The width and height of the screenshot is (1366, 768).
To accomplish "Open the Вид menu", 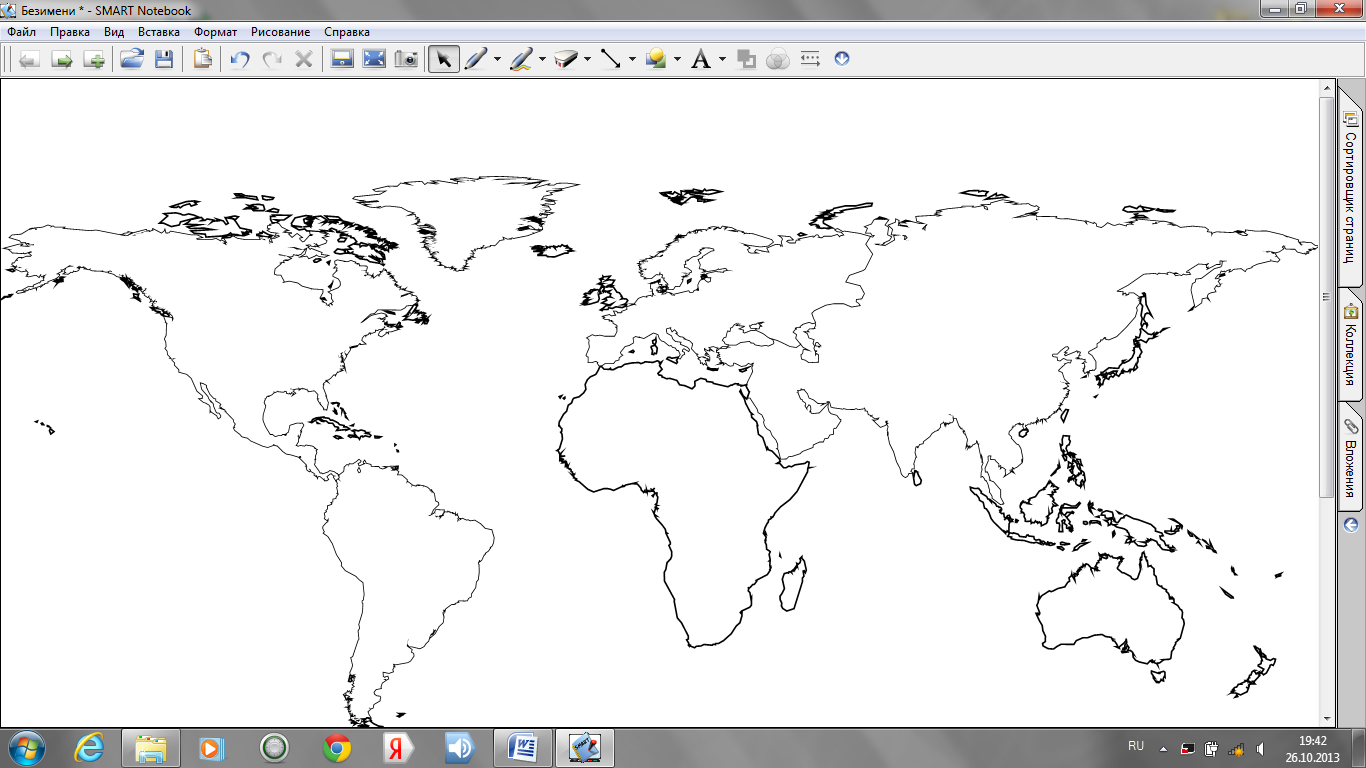I will pos(114,32).
